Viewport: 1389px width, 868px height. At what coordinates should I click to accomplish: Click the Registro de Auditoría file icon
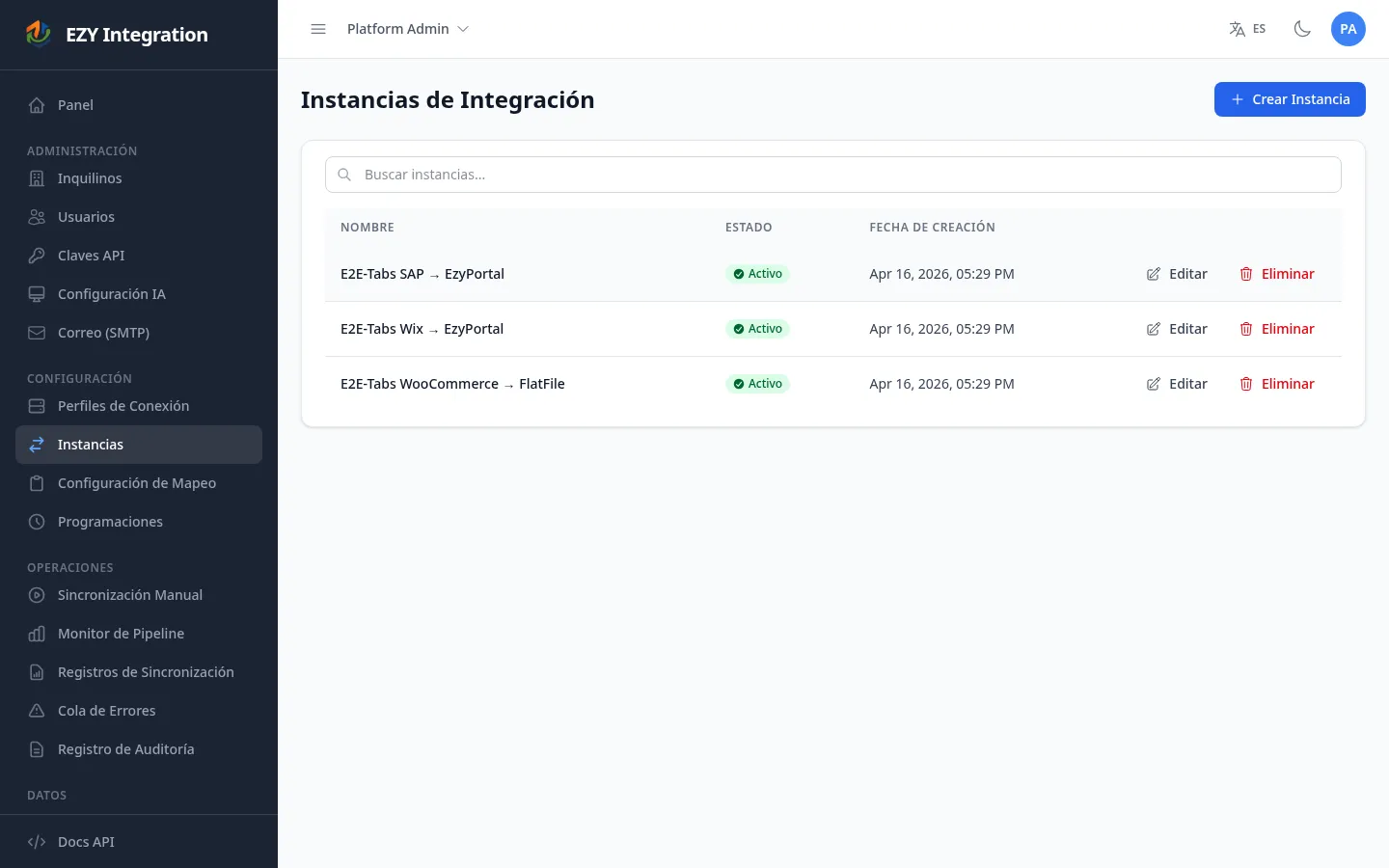tap(37, 749)
